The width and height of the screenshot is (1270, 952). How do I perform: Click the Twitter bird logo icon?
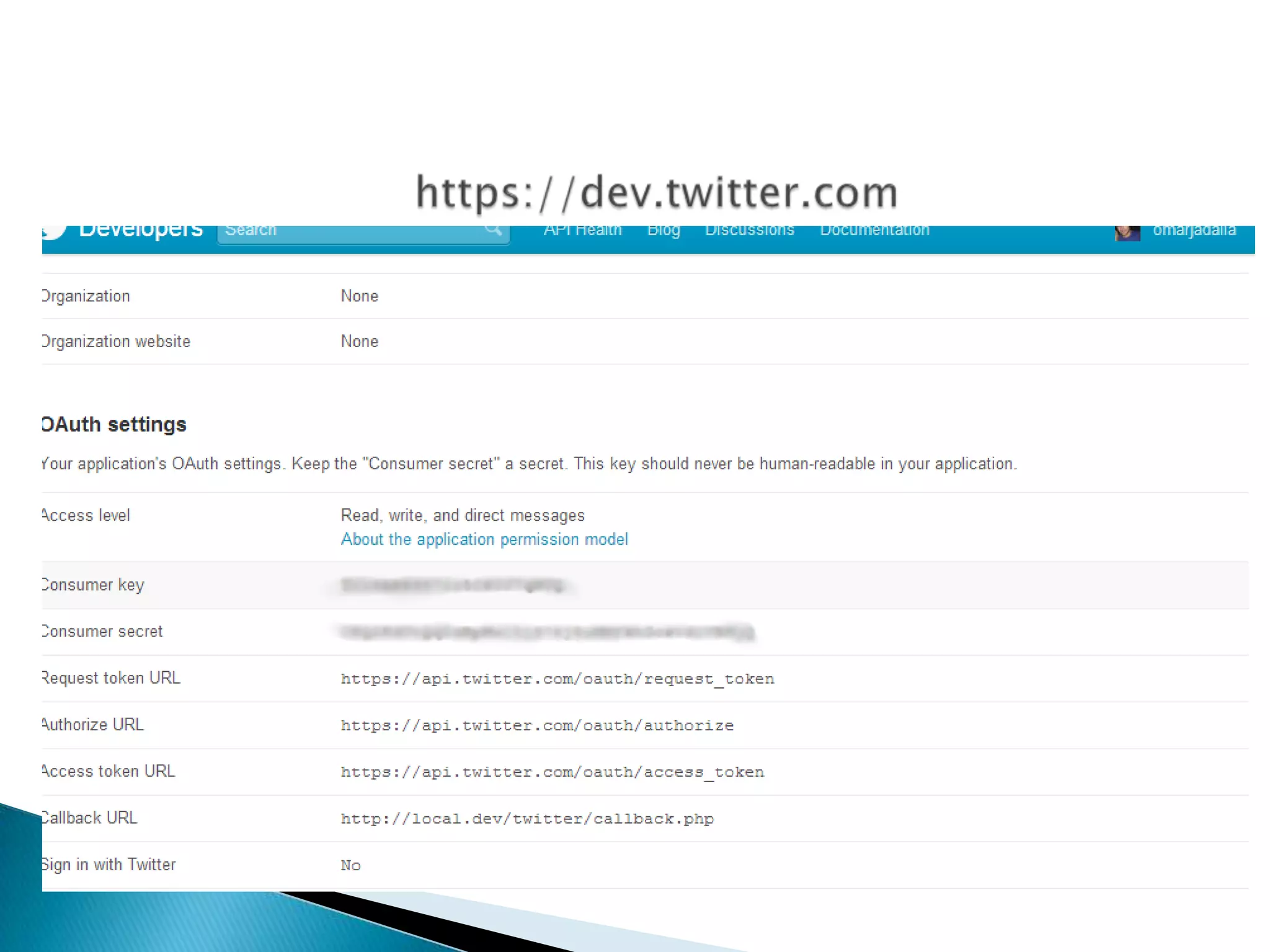click(55, 232)
